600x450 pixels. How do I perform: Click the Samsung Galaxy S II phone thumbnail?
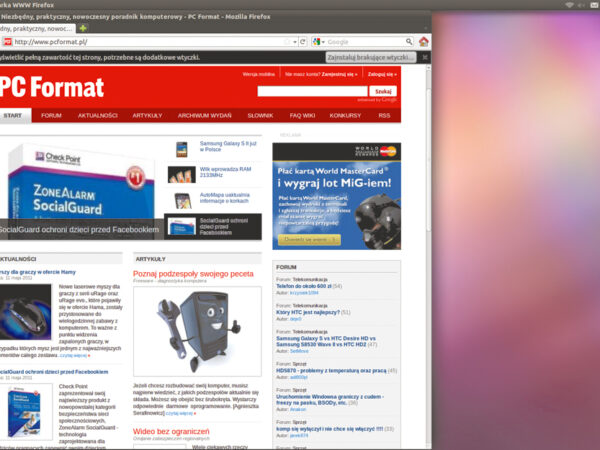(x=182, y=149)
